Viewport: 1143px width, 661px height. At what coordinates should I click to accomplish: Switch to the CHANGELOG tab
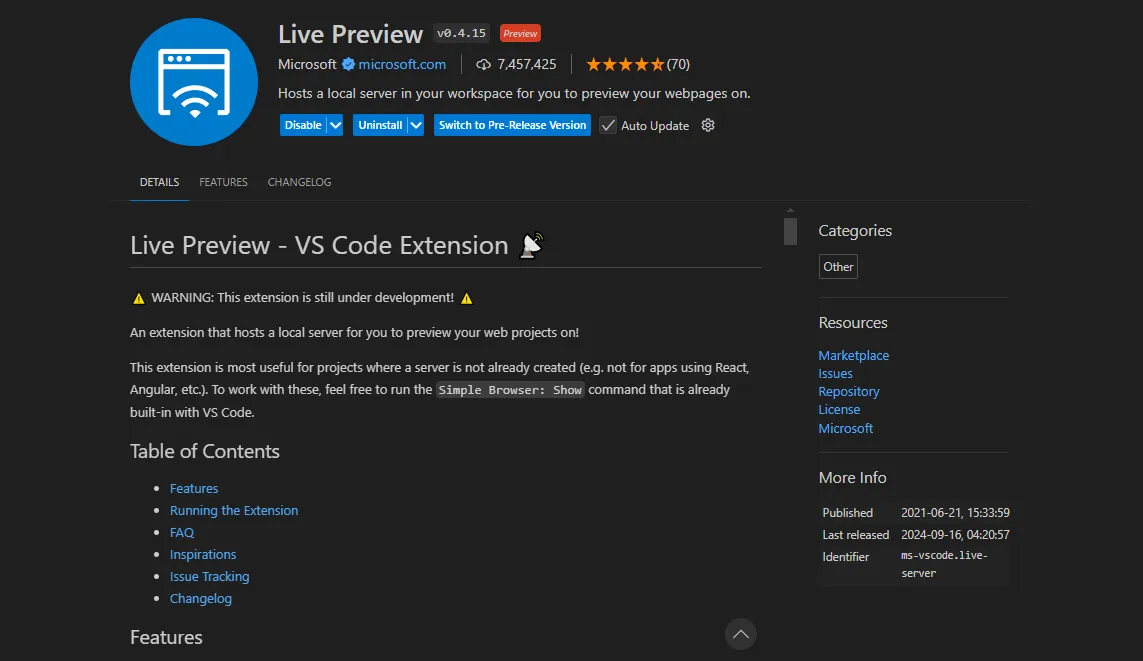300,182
